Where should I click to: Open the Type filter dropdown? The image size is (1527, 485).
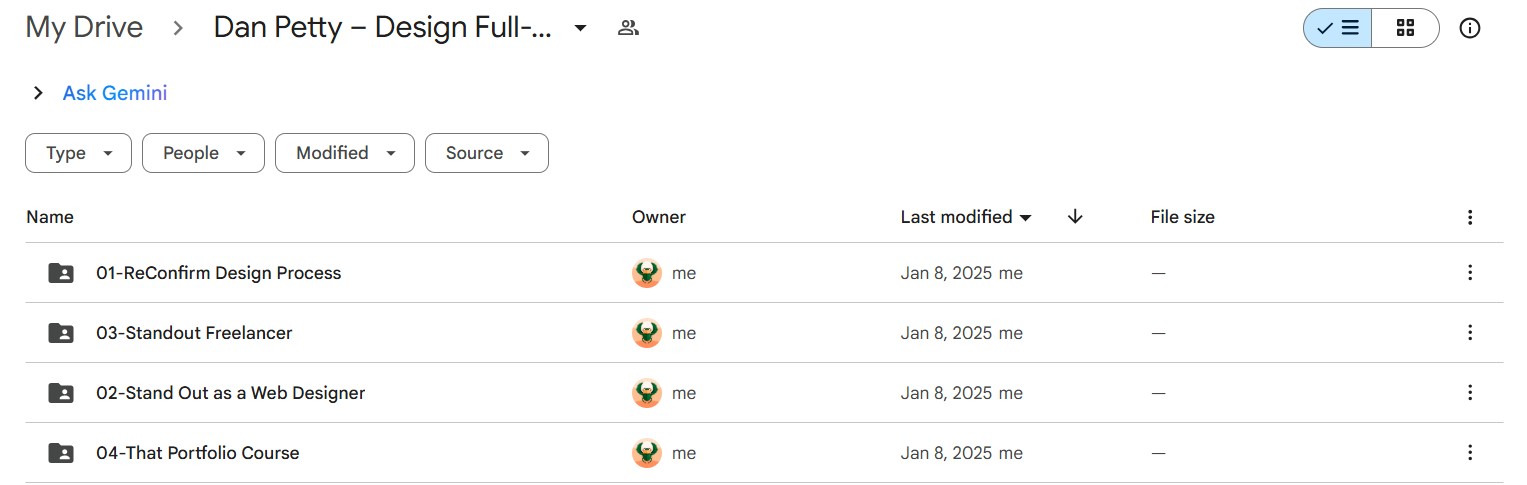[x=78, y=153]
